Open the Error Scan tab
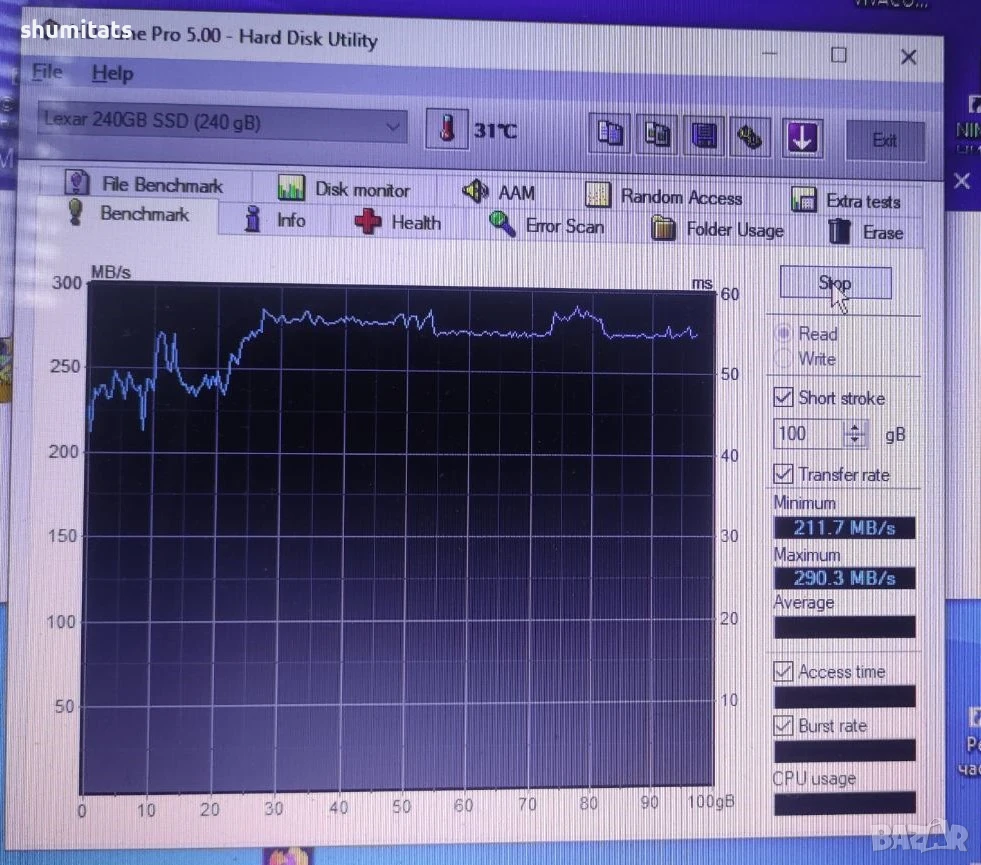This screenshot has width=981, height=865. pos(546,225)
